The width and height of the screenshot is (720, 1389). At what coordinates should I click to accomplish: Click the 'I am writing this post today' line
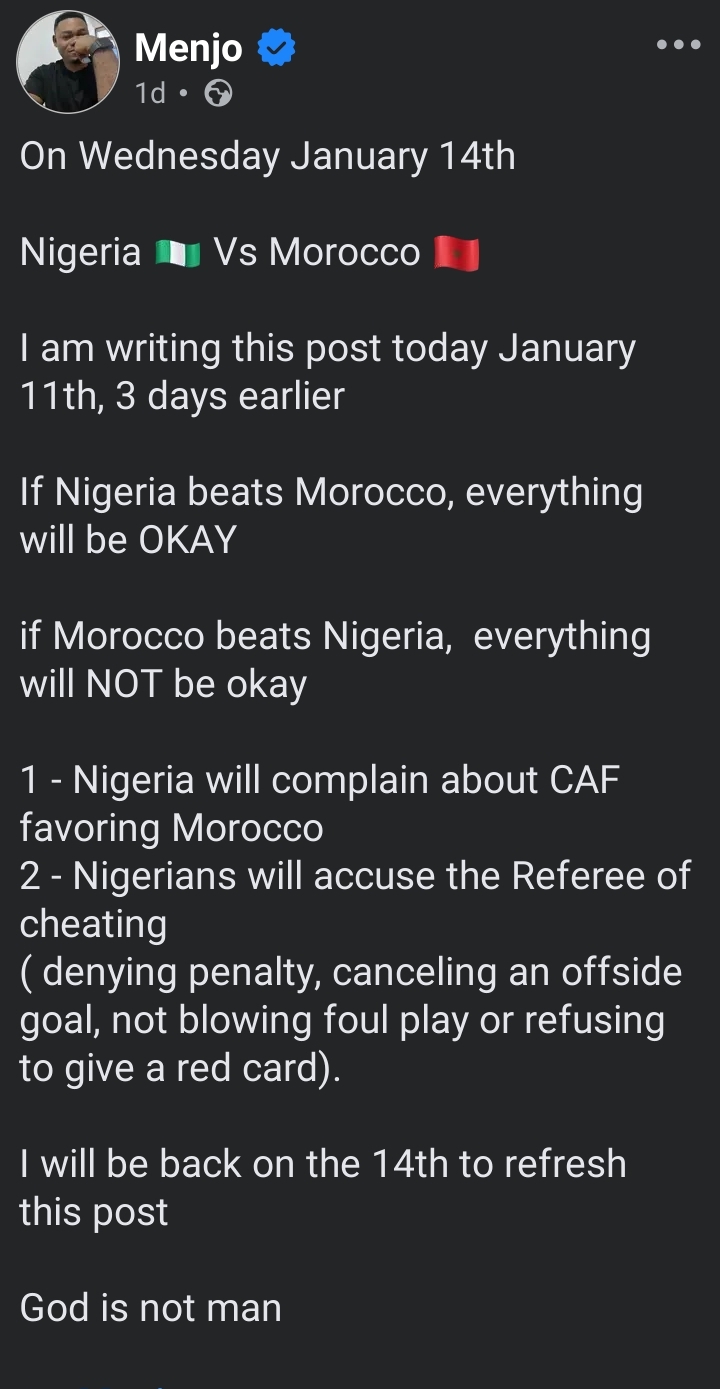tap(327, 349)
